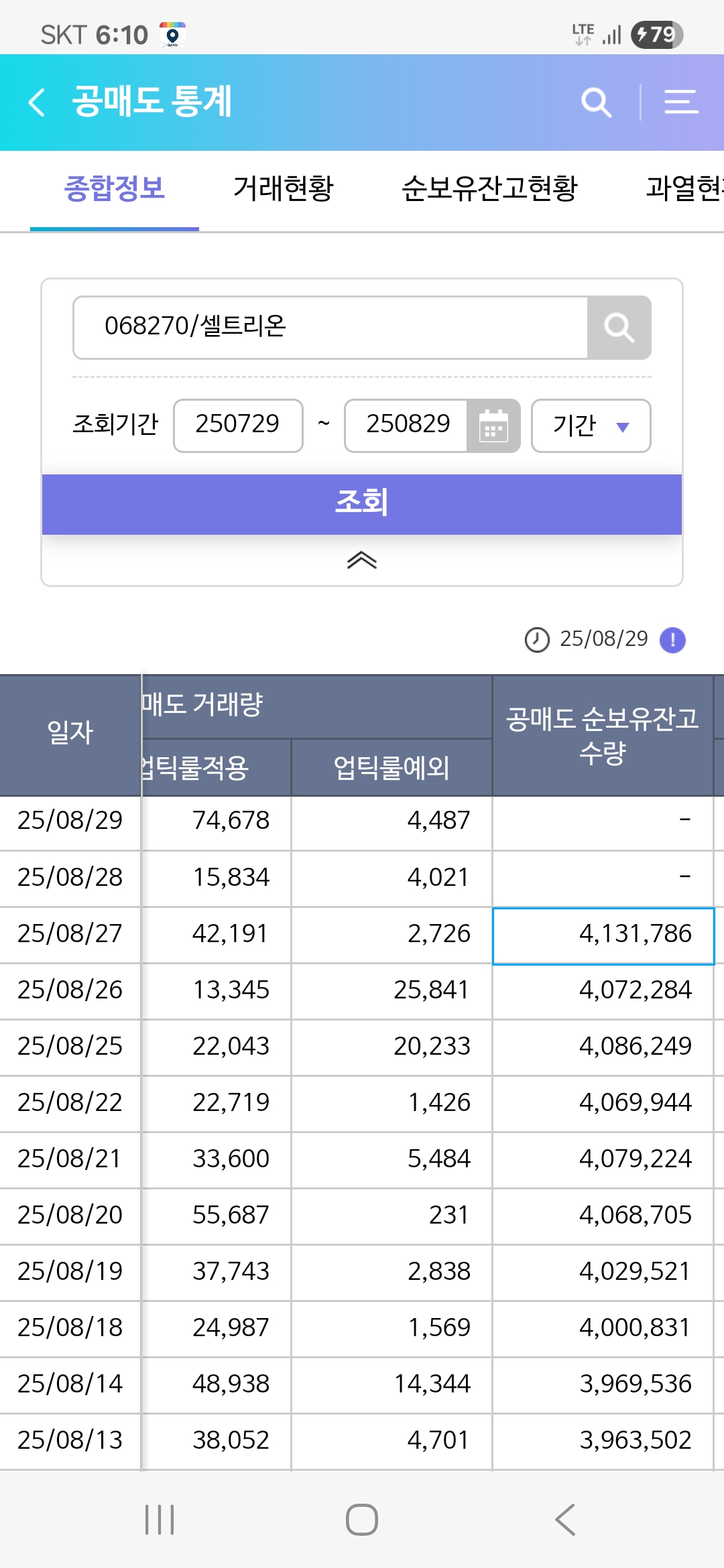
Task: Tap balance value 4,029,521
Action: (x=635, y=1272)
